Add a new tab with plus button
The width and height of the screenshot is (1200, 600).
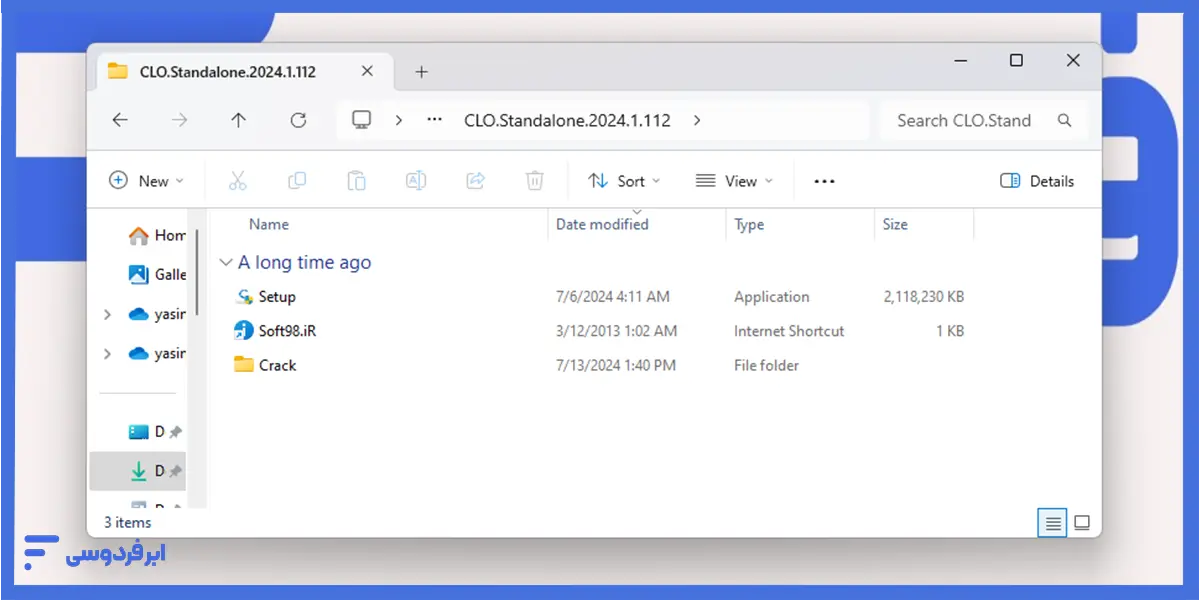[421, 71]
